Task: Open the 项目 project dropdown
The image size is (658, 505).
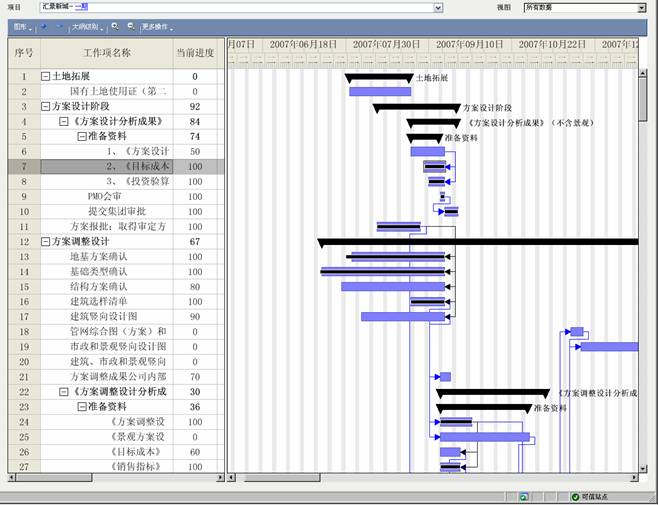Action: click(438, 7)
